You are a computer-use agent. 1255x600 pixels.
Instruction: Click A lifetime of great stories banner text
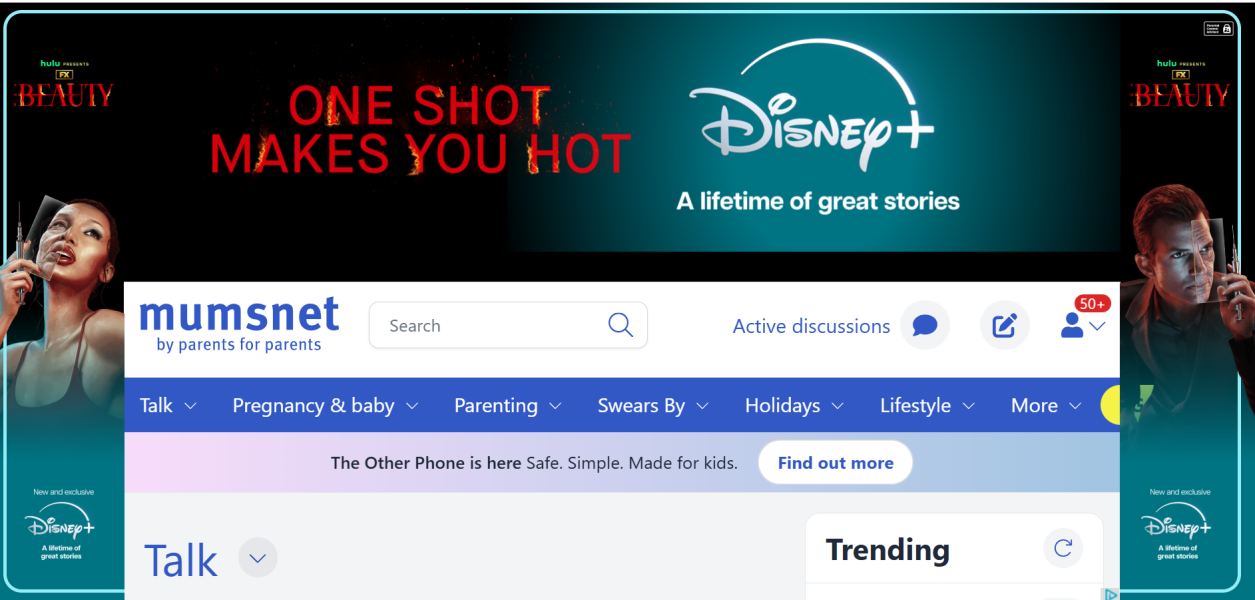tap(818, 201)
